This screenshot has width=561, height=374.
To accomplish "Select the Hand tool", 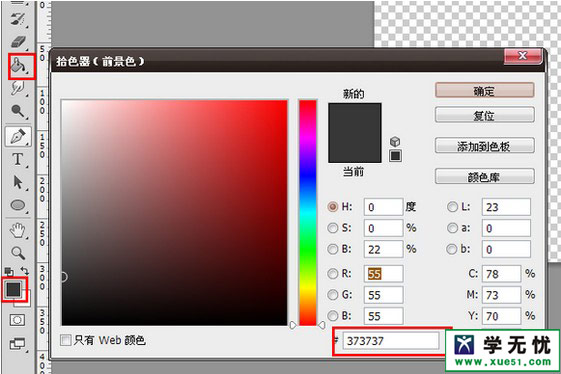I will (18, 231).
